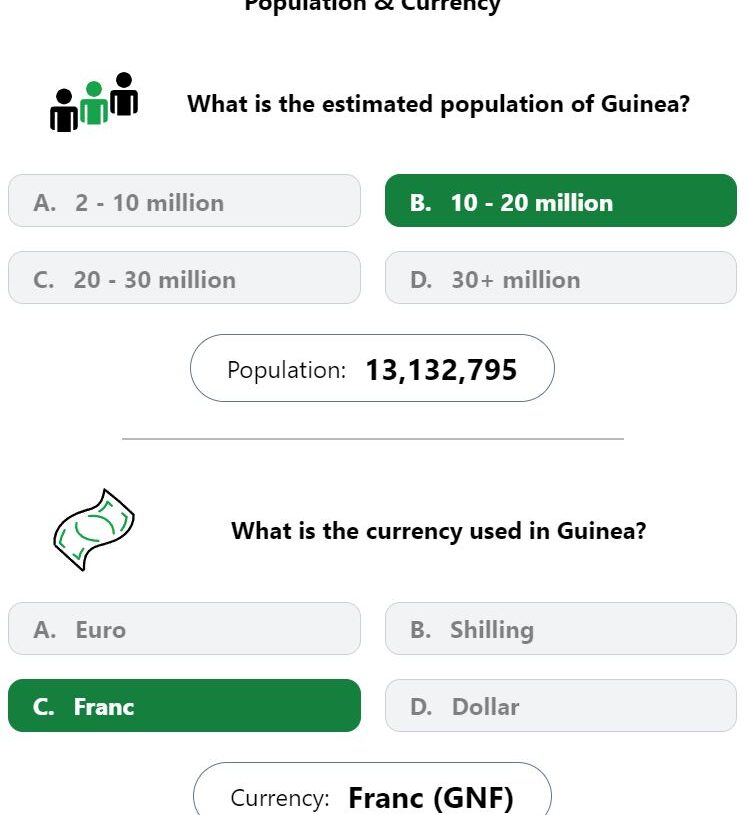Select answer A. 2 - 10 million
This screenshot has height=815, width=748.
[185, 201]
